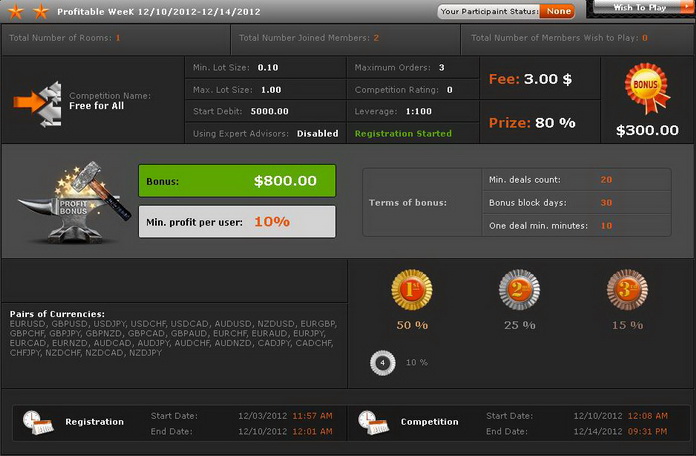This screenshot has height=456, width=696.
Task: Click Total Number Joined Members: 2
Action: [x=309, y=38]
